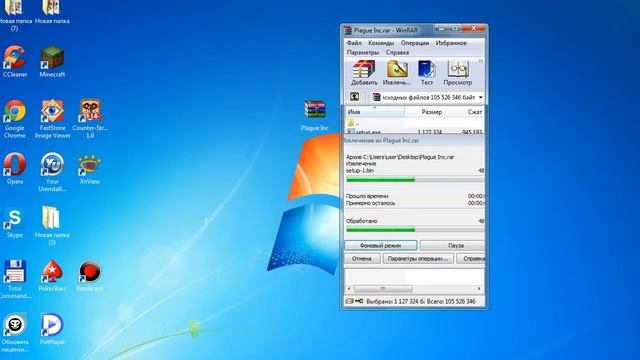This screenshot has width=640, height=360.
Task: Select Обновить лицензию desktop shortcut
Action: [15, 332]
